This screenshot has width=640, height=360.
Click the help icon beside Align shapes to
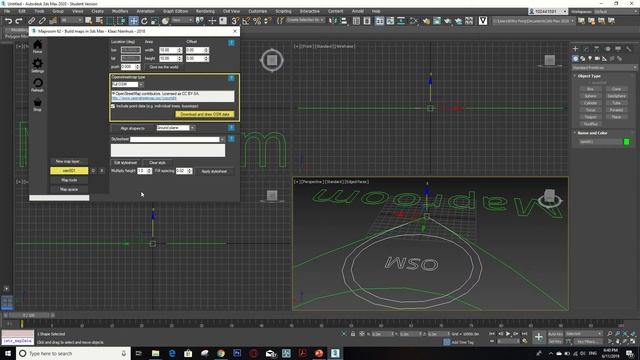(231, 128)
